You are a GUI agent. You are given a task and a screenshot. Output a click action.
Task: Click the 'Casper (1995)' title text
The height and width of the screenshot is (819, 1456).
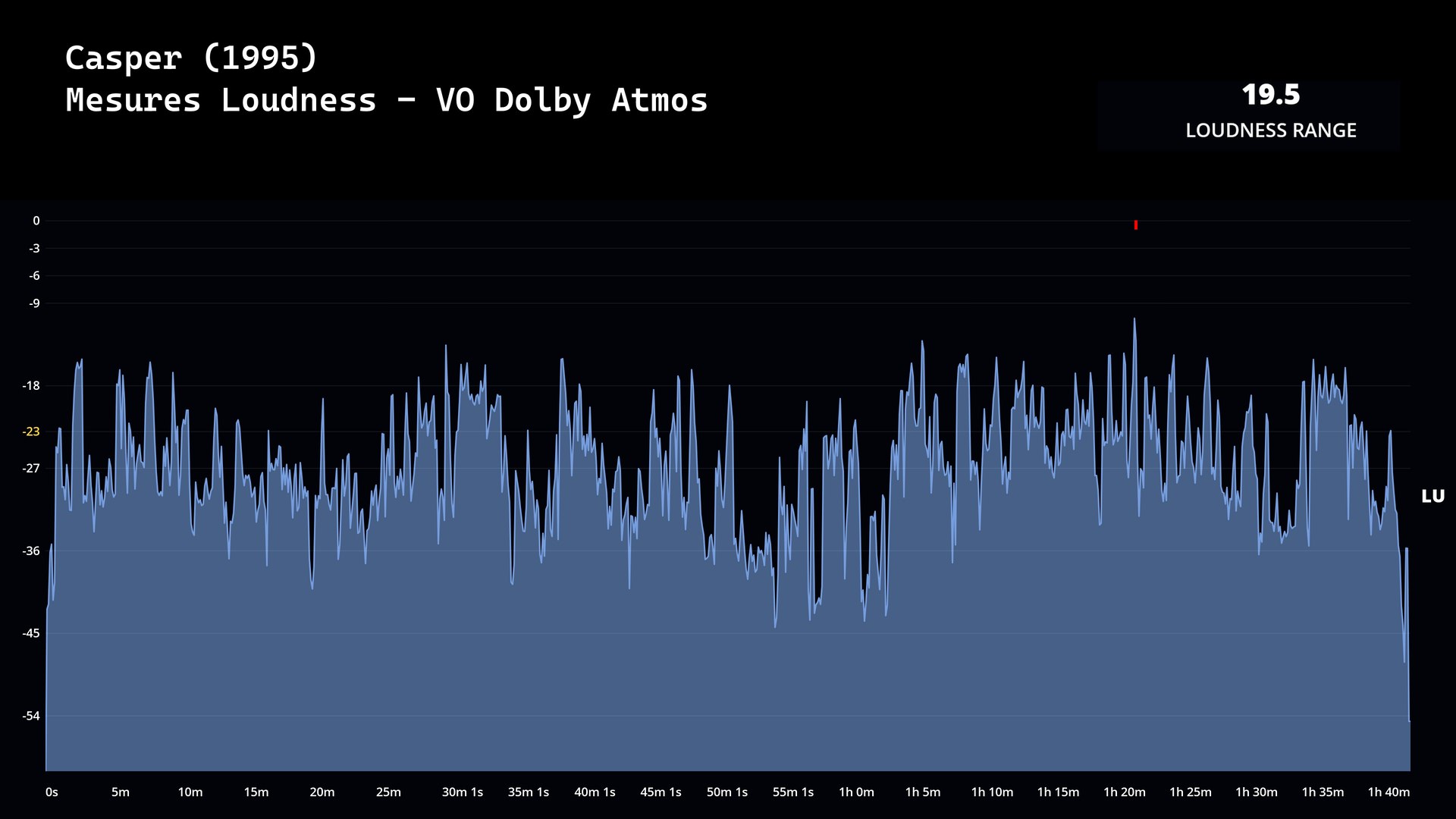(191, 58)
